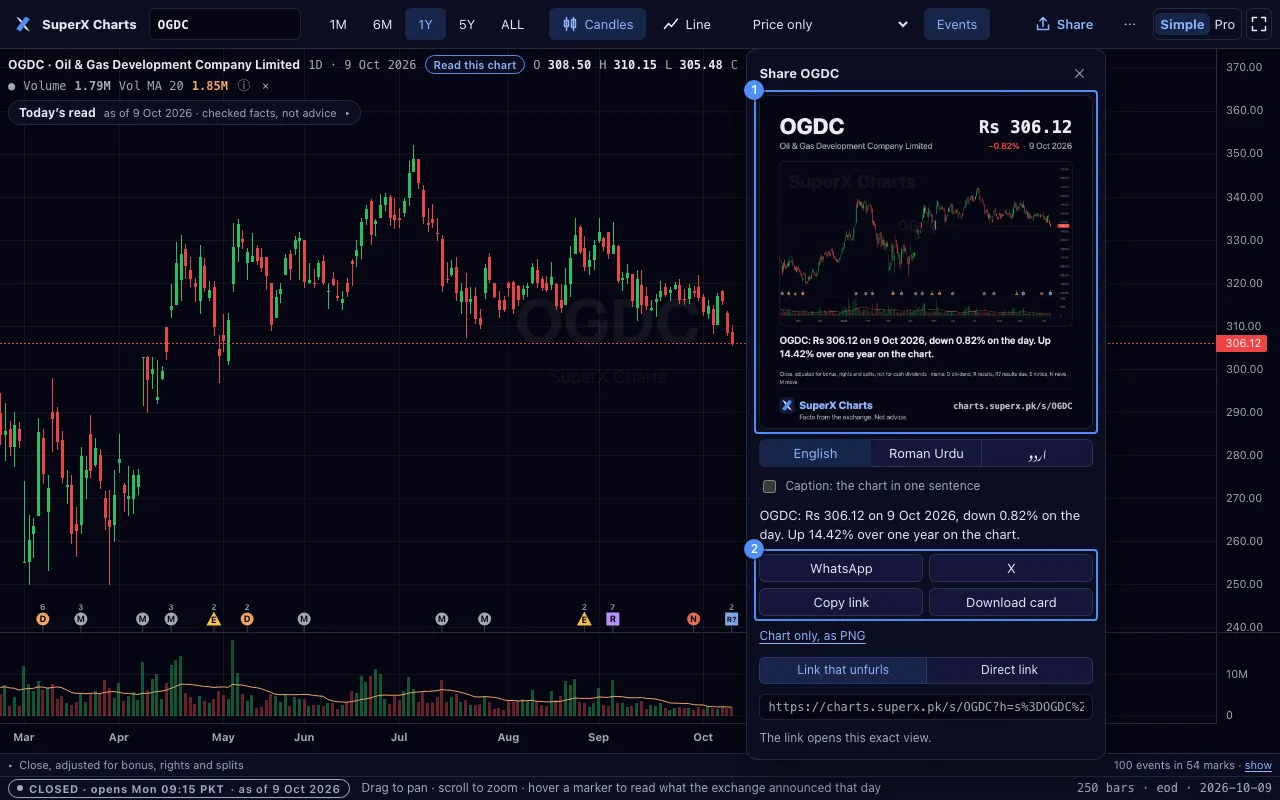Viewport: 1280px width, 800px height.
Task: Expand the Close adjustment note in the footer
Action: point(126,765)
